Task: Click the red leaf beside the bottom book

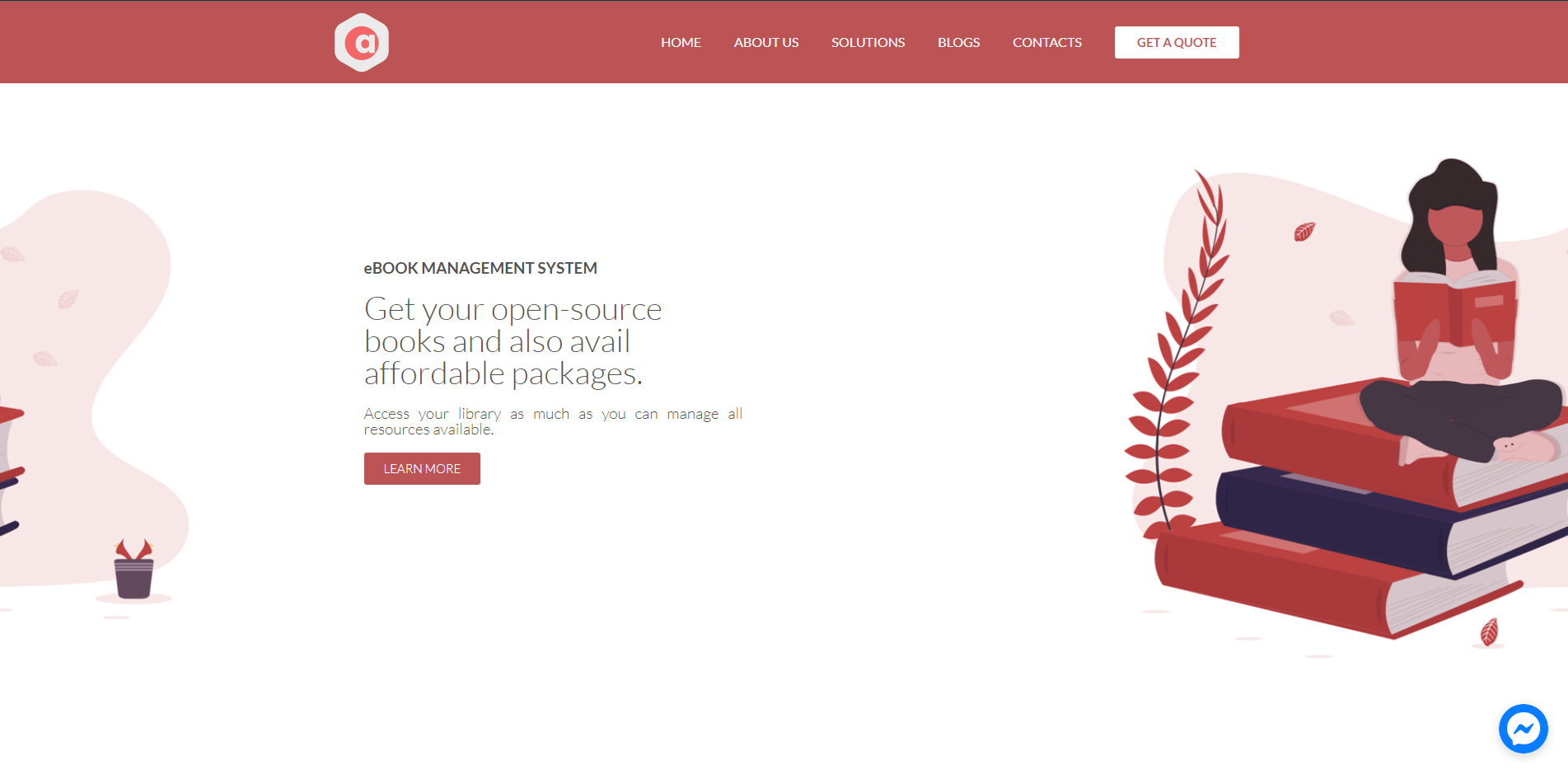Action: pyautogui.click(x=1489, y=631)
